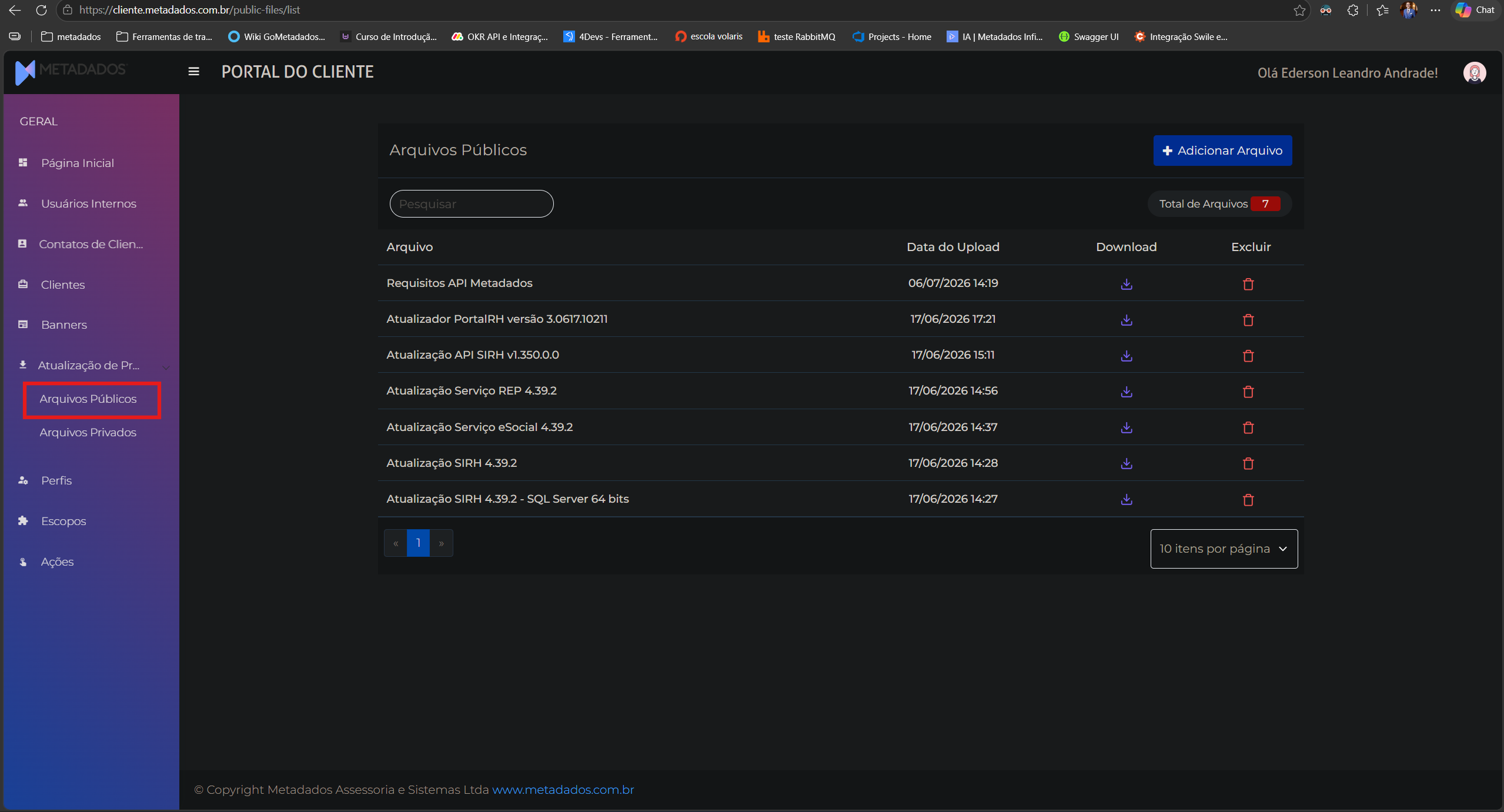The image size is (1504, 812).
Task: Expand Atualização de Pr... sidebar section
Action: pos(94,365)
